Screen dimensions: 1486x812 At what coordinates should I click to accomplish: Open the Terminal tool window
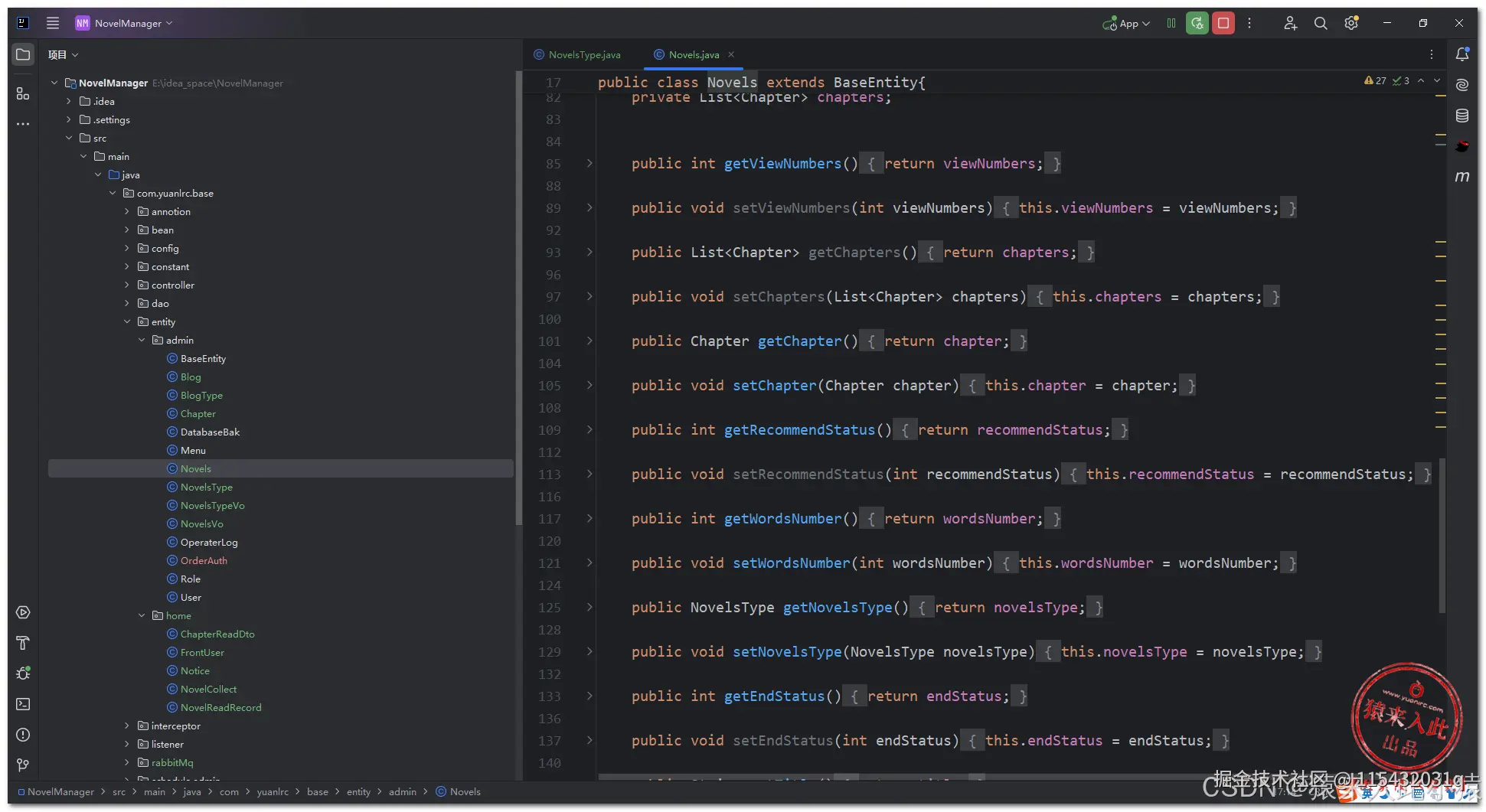pos(23,704)
